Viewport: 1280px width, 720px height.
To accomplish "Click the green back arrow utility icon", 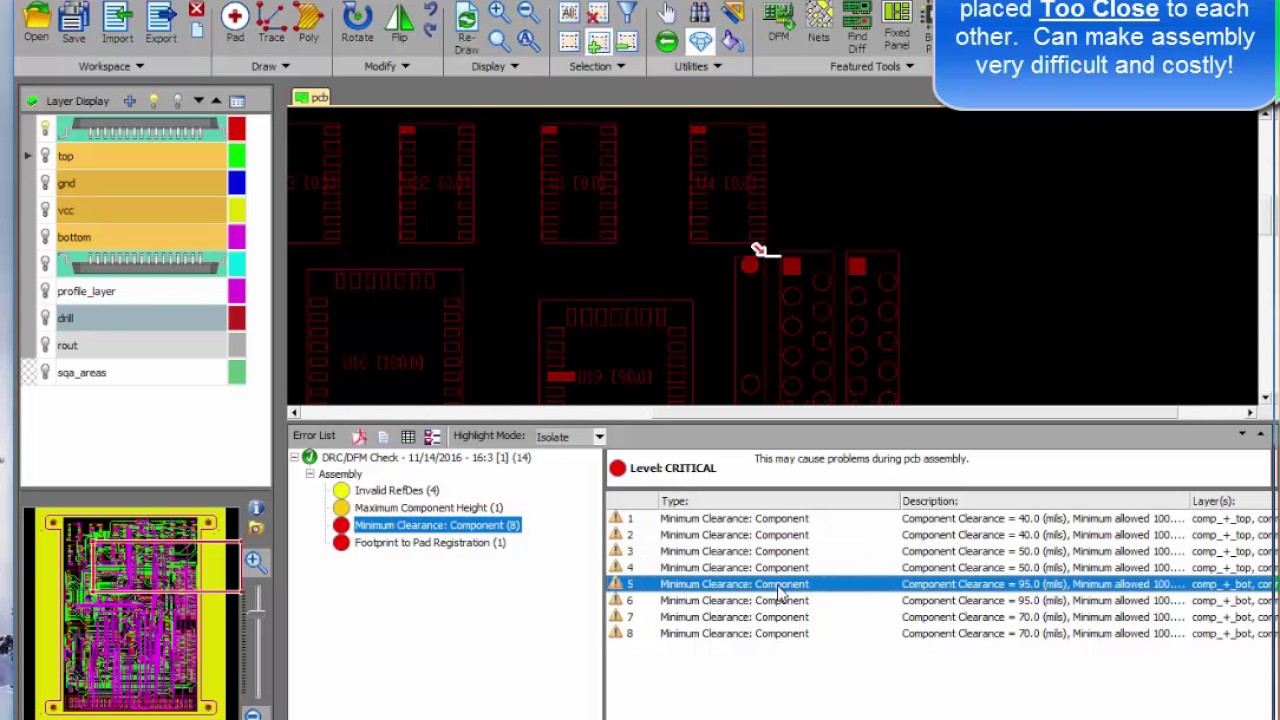I will (667, 41).
